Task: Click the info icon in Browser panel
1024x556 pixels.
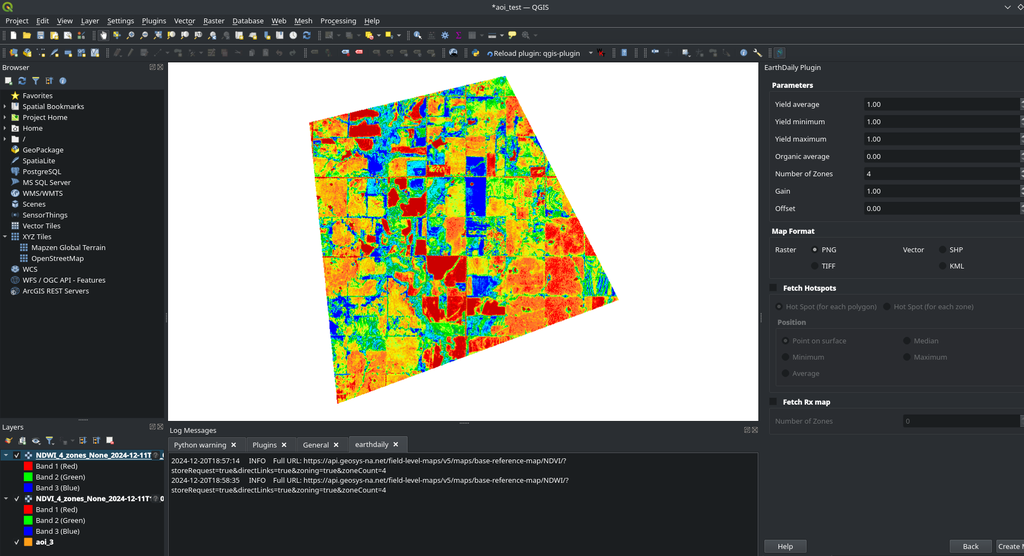Action: (x=63, y=81)
